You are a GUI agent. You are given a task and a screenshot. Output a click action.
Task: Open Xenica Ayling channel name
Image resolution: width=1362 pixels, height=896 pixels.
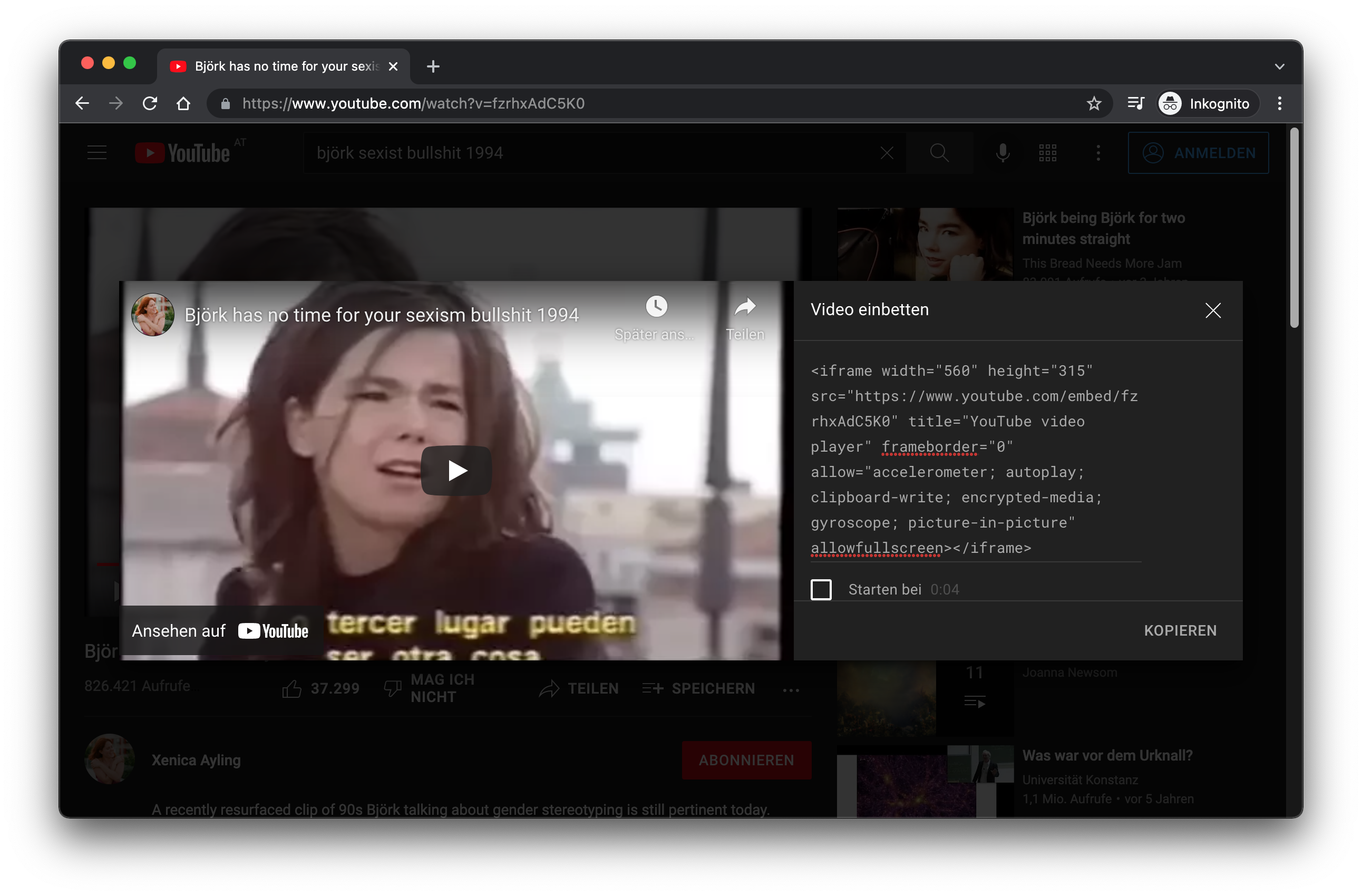[196, 760]
